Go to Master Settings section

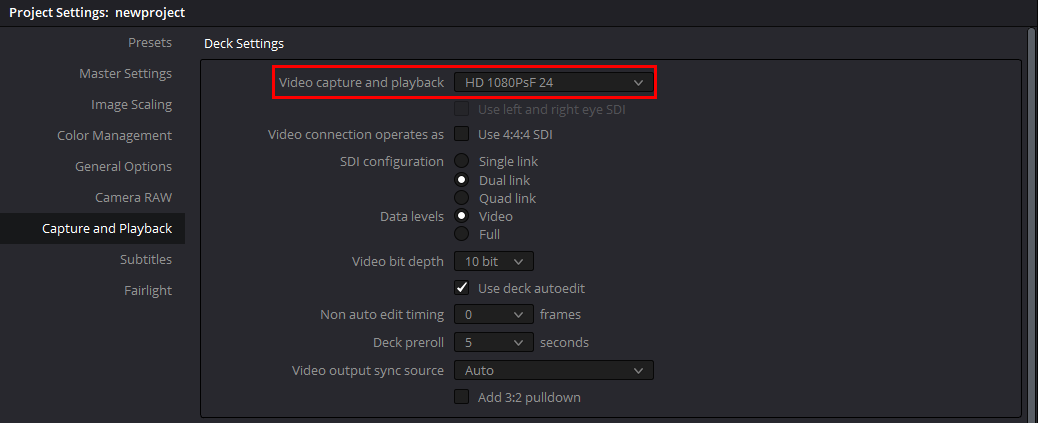pos(125,73)
